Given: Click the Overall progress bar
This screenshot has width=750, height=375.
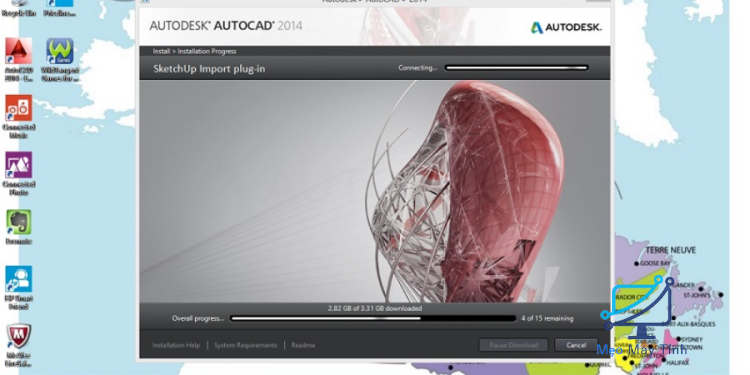Looking at the screenshot, I should 373,319.
